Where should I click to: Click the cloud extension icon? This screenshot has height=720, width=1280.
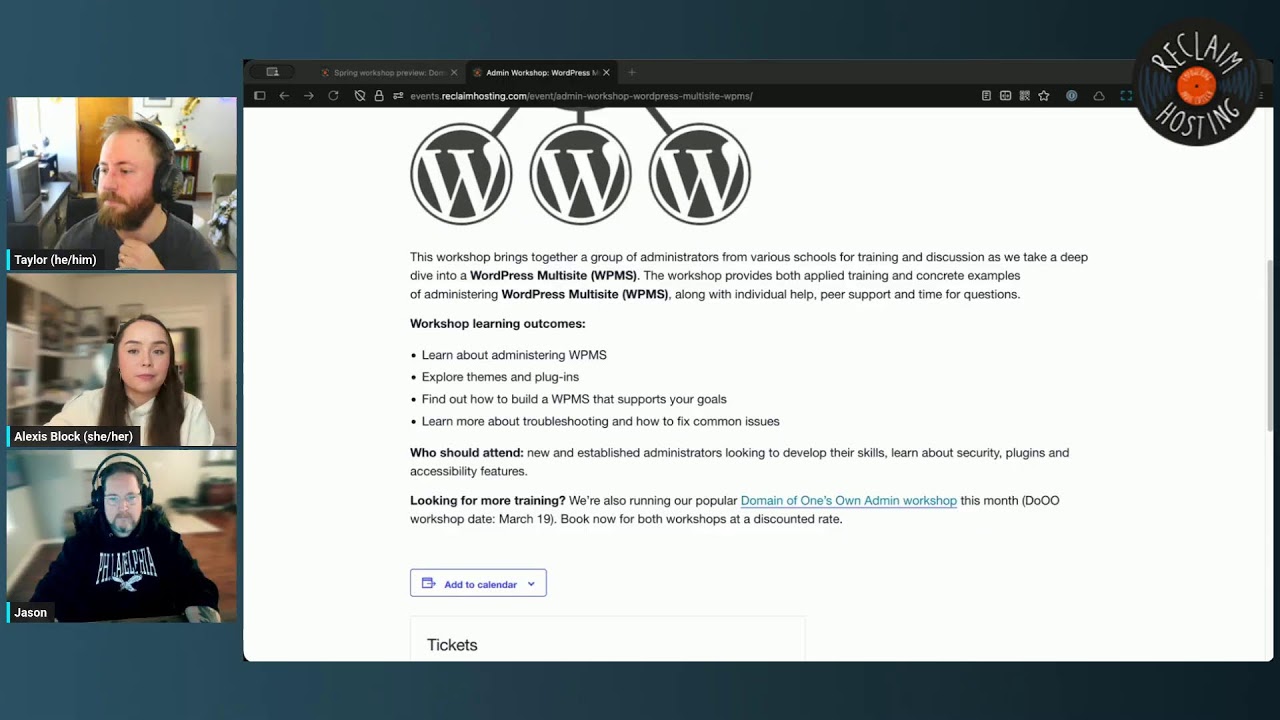coord(1099,96)
